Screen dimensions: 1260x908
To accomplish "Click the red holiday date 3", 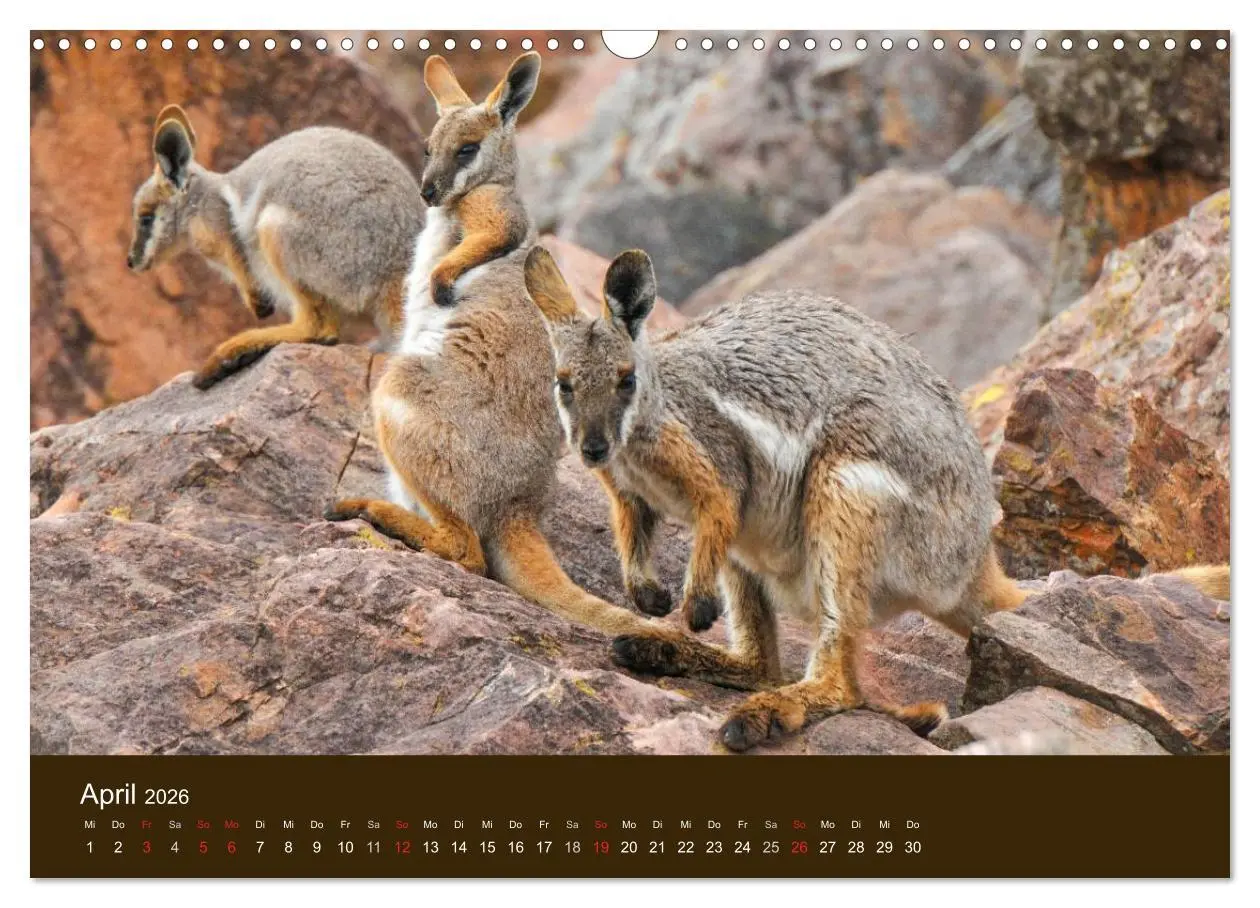I will point(147,849).
